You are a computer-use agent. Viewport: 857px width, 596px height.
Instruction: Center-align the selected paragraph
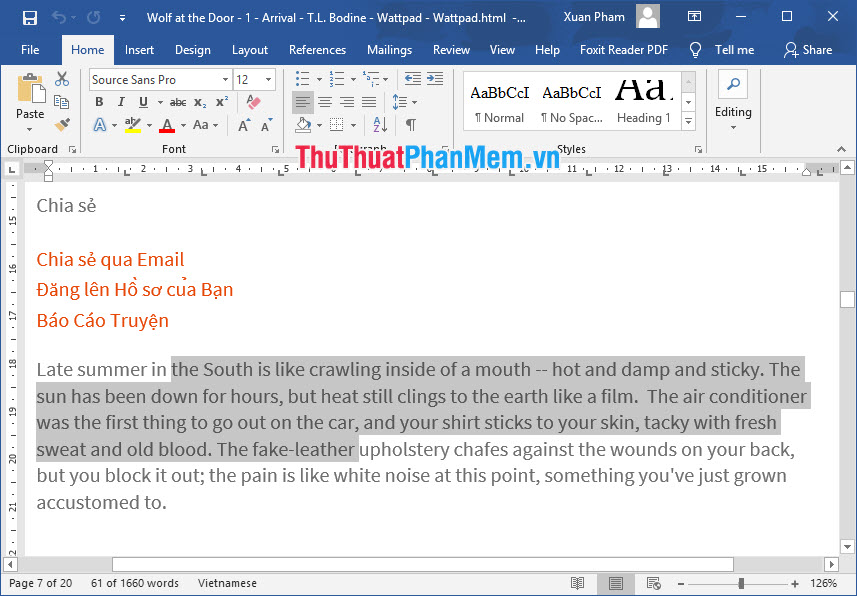tap(327, 101)
